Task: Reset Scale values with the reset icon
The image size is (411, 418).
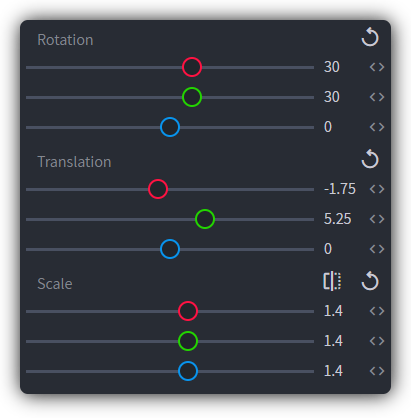Action: pos(370,281)
